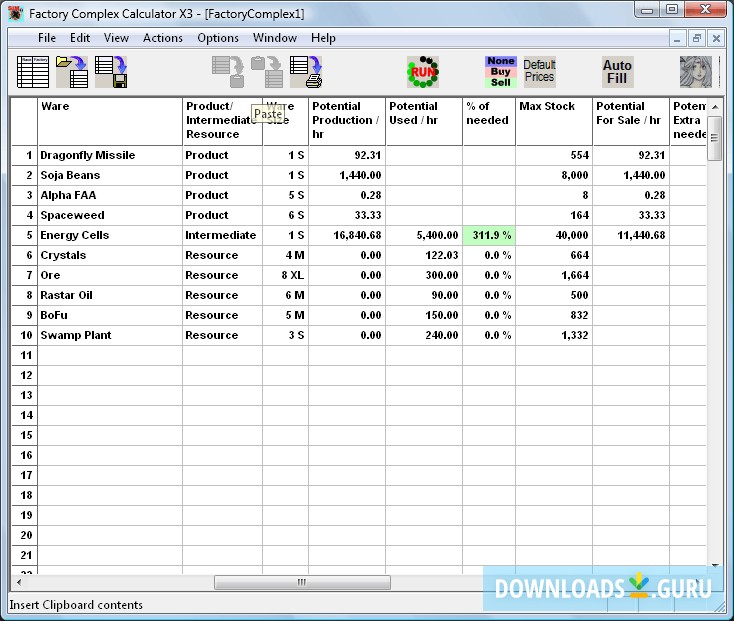Click the 1,664 max stock cell for Ore
Viewport: 734px width, 621px height.
point(554,275)
